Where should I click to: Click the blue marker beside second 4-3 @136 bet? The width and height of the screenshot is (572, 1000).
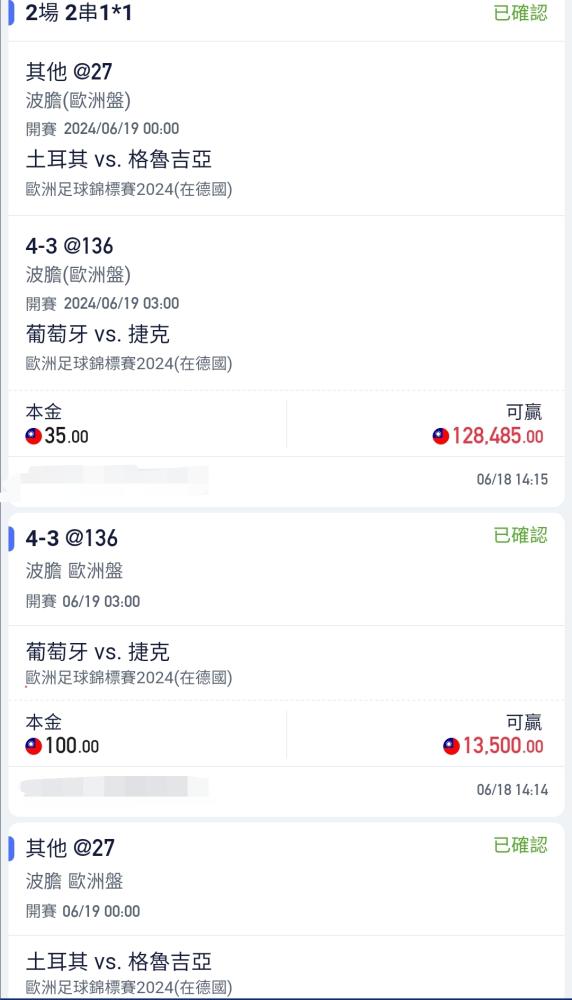pos(11,539)
